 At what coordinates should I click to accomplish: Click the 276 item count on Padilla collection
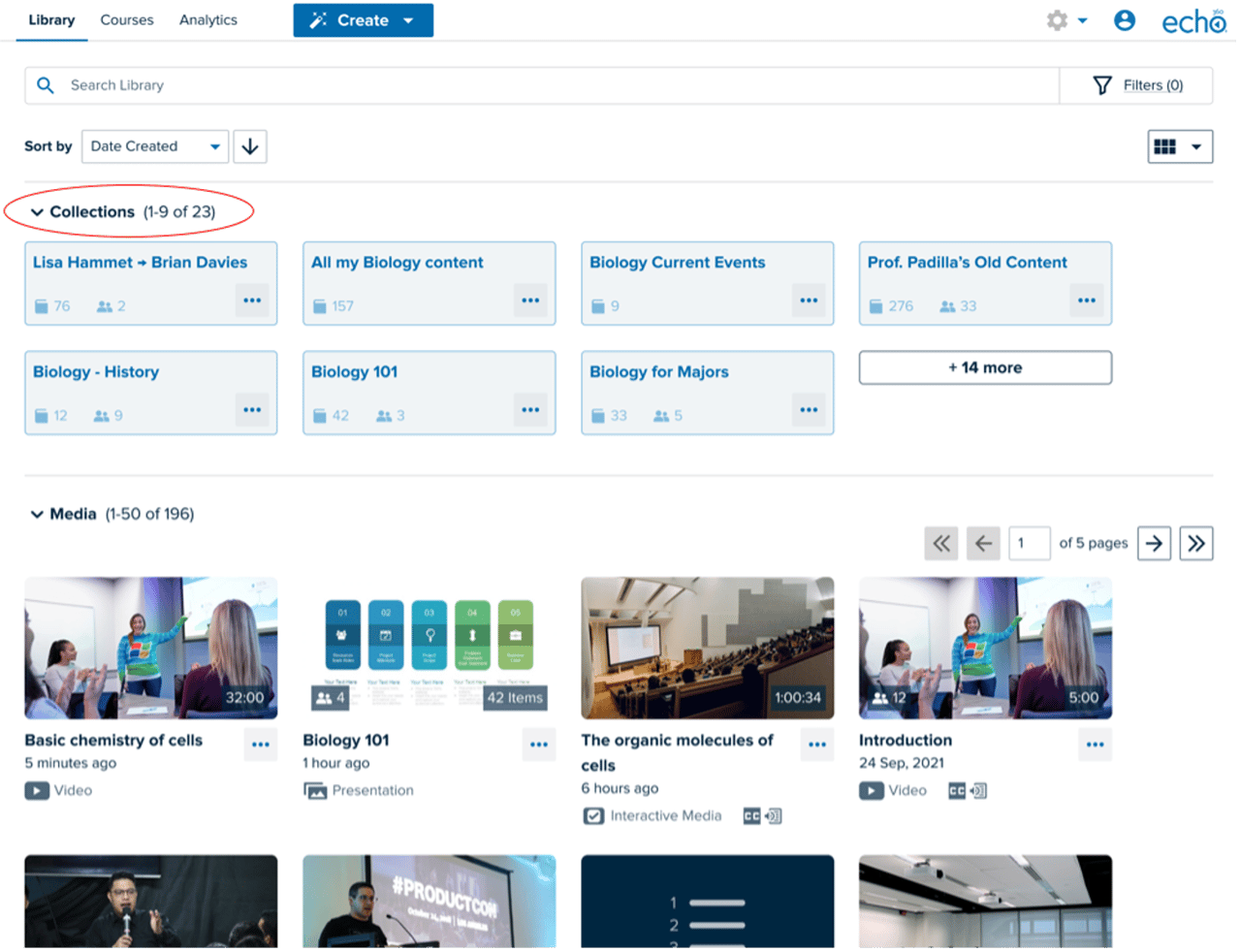pyautogui.click(x=892, y=306)
